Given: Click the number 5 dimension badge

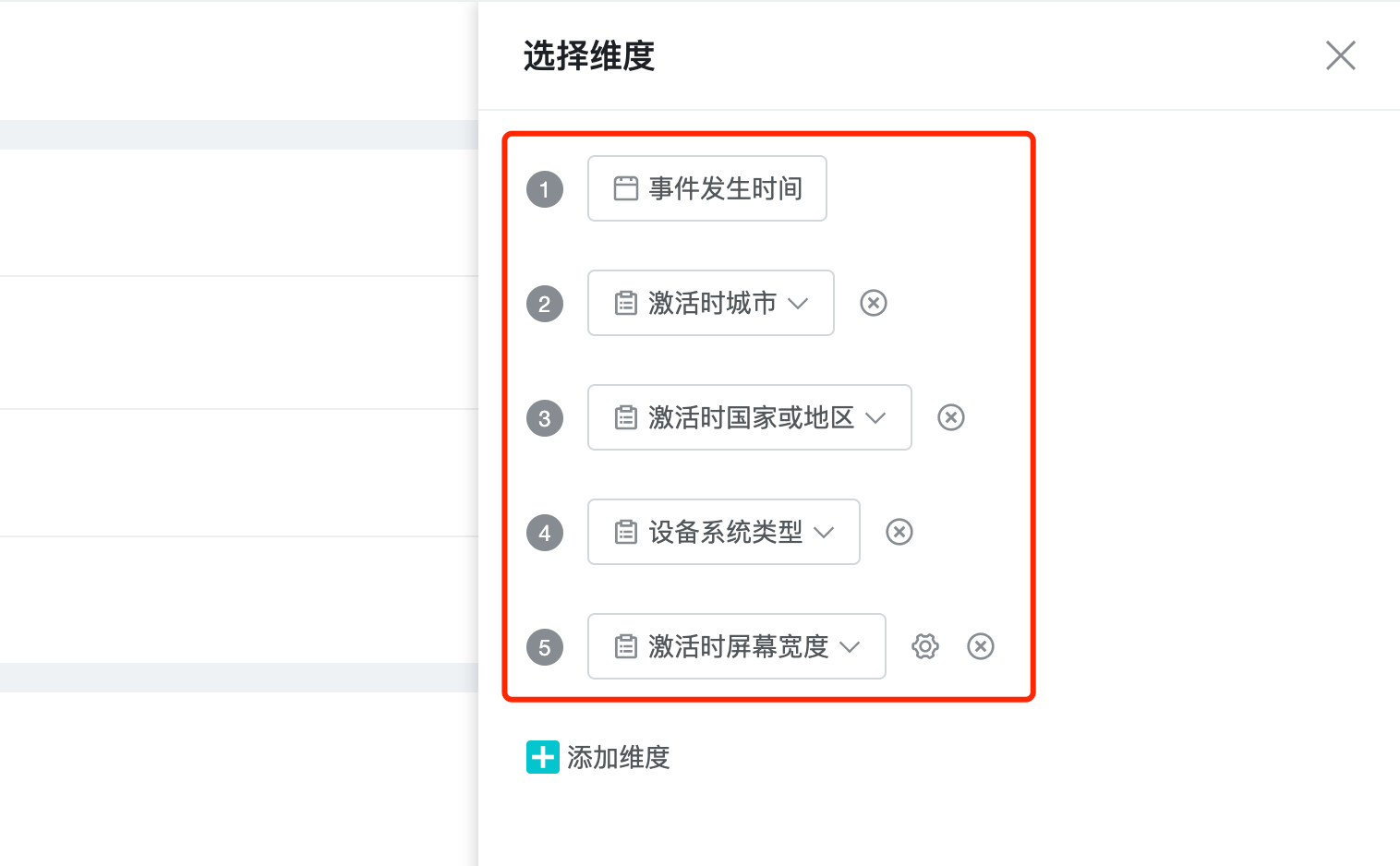Looking at the screenshot, I should point(545,647).
